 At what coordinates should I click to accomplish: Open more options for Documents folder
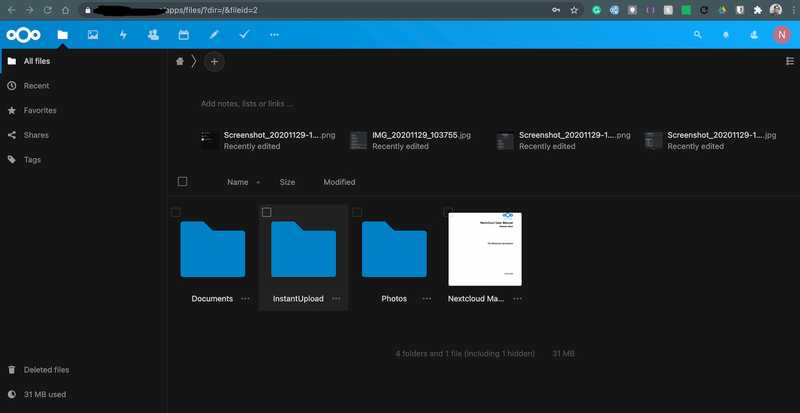coord(246,298)
